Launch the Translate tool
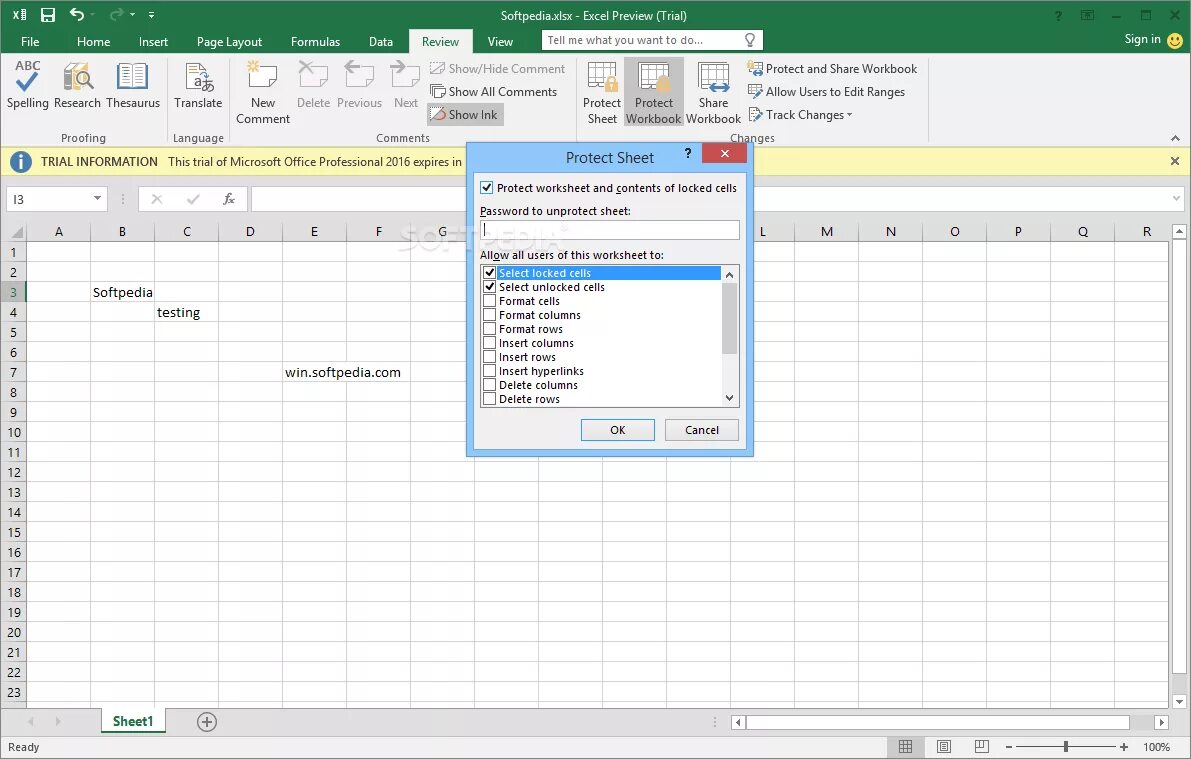Screen dimensions: 1191x759 click(198, 84)
